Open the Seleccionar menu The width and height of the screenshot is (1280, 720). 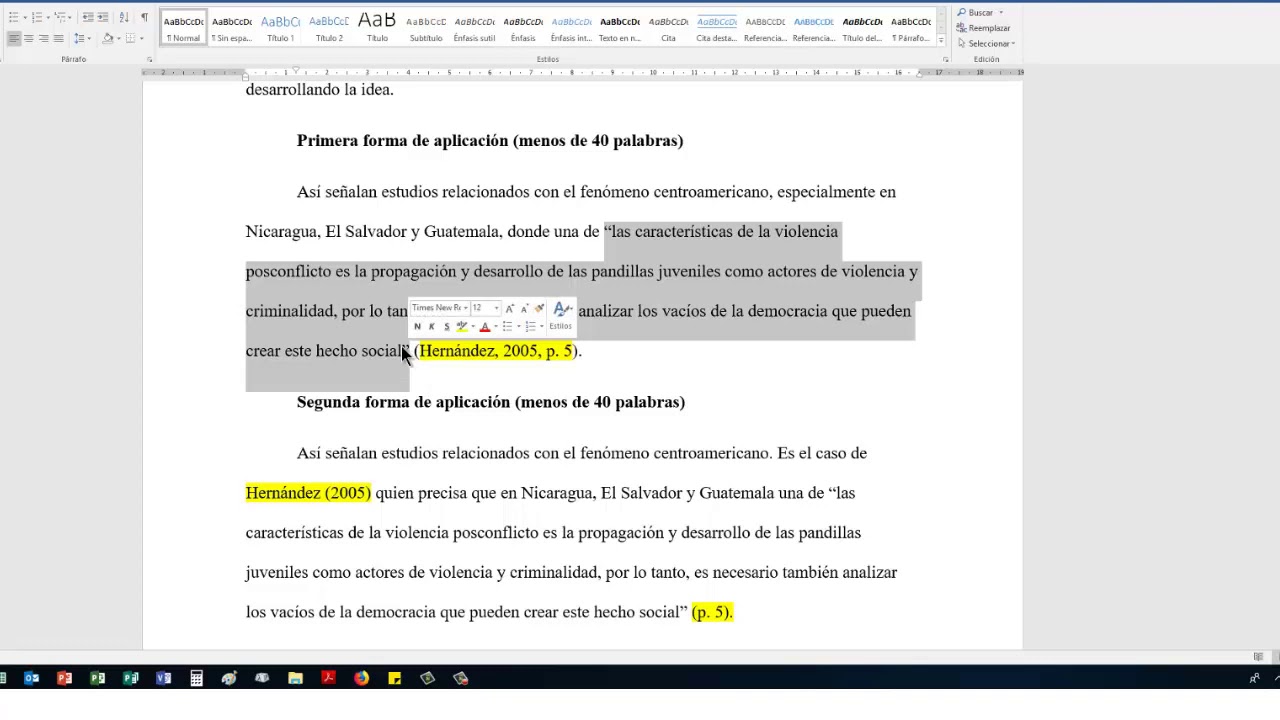pos(985,44)
